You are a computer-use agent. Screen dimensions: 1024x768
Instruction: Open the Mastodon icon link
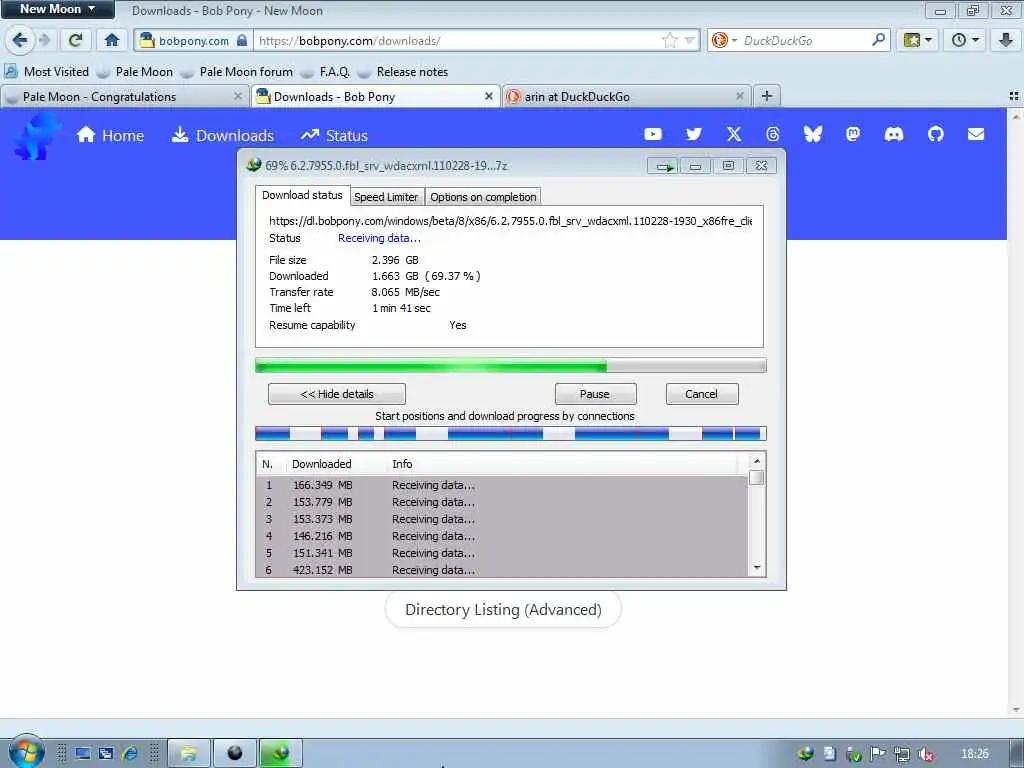point(853,134)
